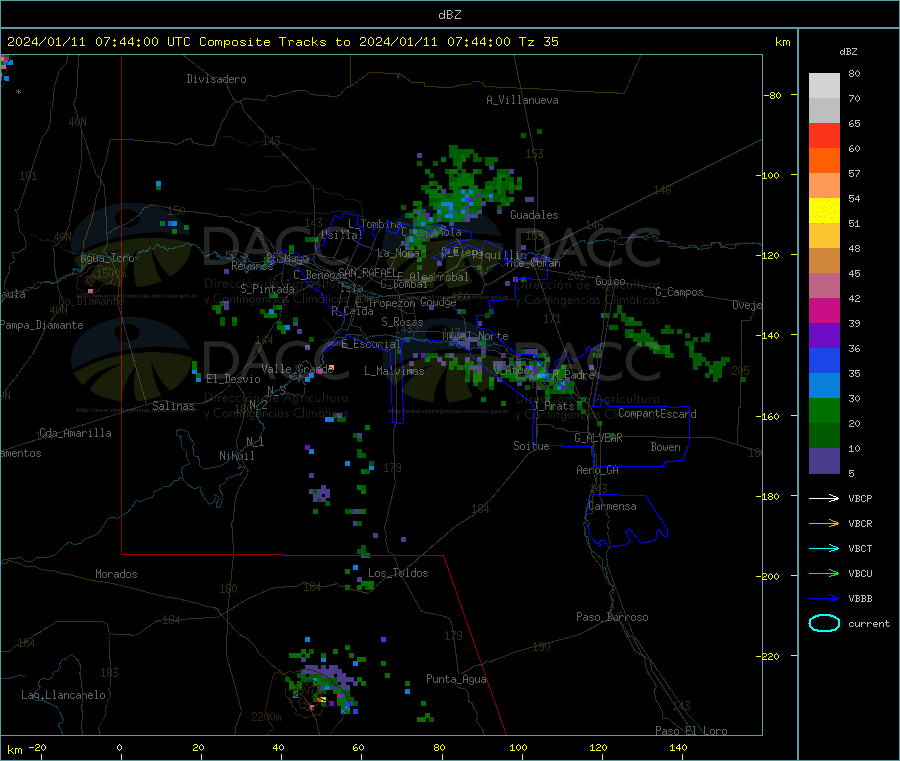
Task: Click the Soitue place label
Action: coord(531,446)
